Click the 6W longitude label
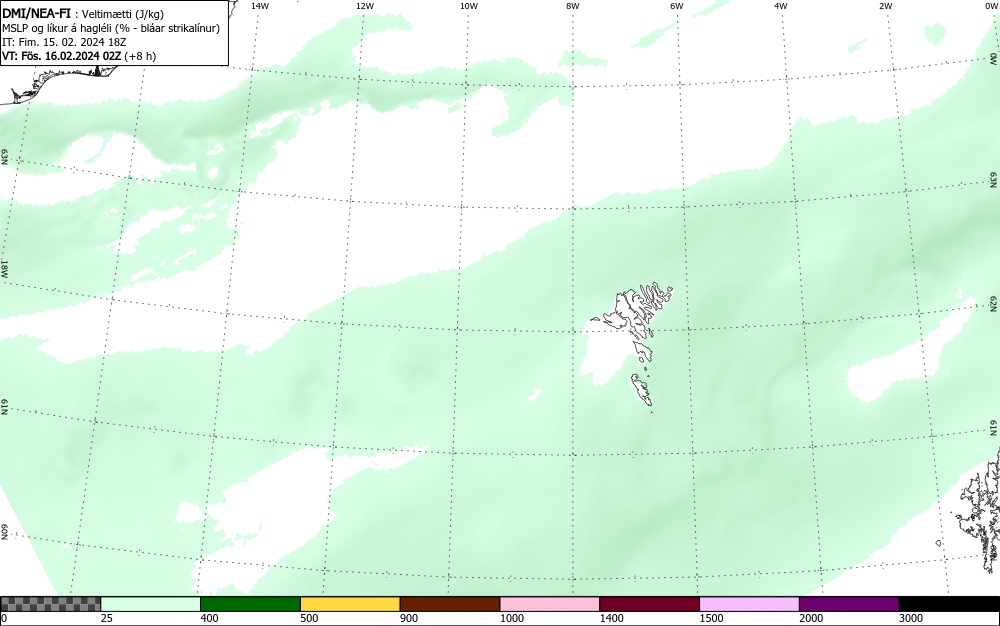 [x=677, y=6]
